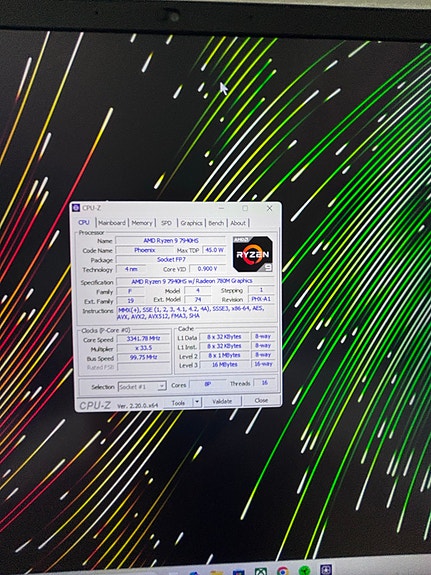This screenshot has height=575, width=431.
Task: Open the Xbox app in taskbar
Action: click(260, 571)
